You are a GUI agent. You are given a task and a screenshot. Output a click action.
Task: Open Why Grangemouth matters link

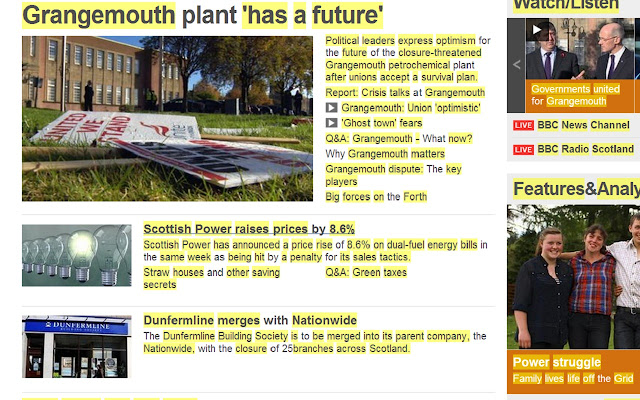[x=385, y=154]
